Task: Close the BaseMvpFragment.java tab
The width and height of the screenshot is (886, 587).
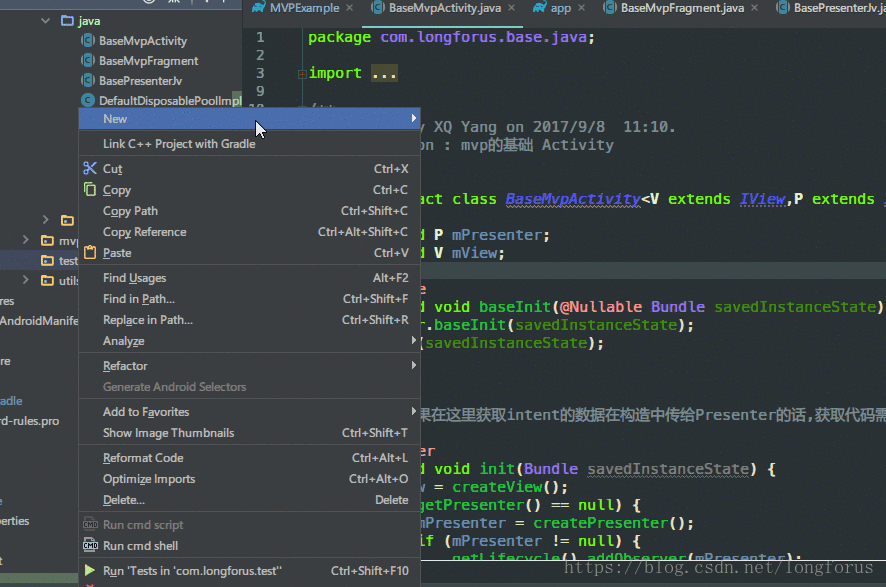Action: 754,8
